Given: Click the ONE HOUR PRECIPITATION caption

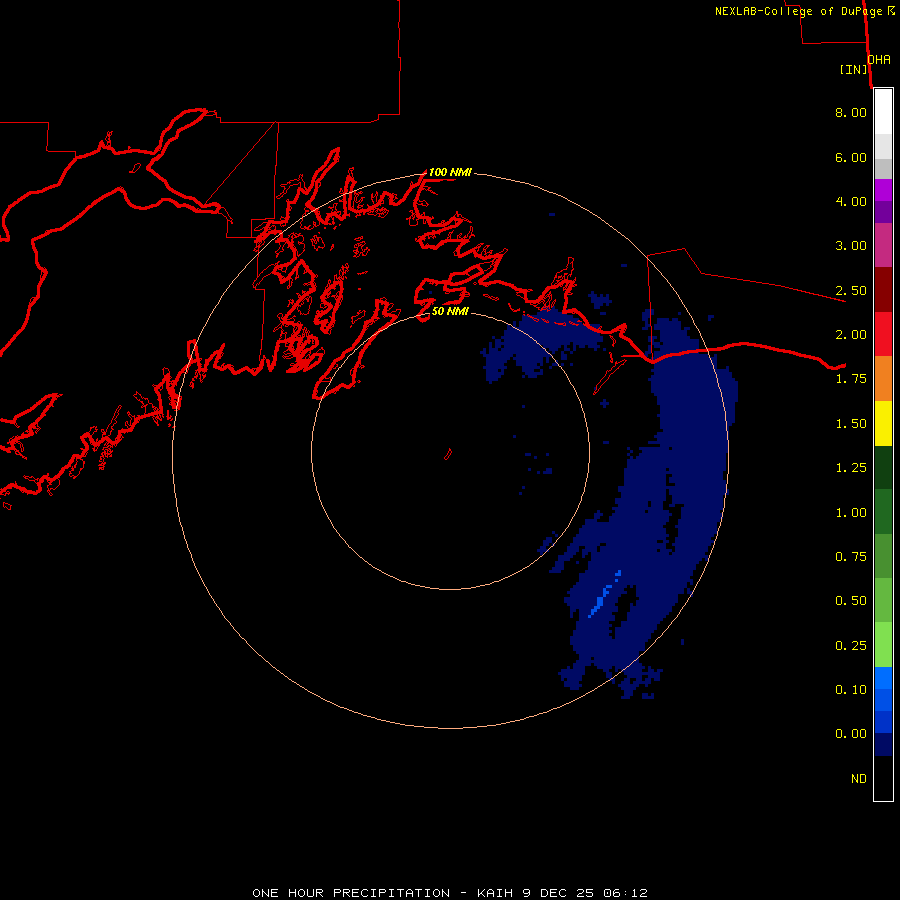Looking at the screenshot, I should pyautogui.click(x=351, y=893).
